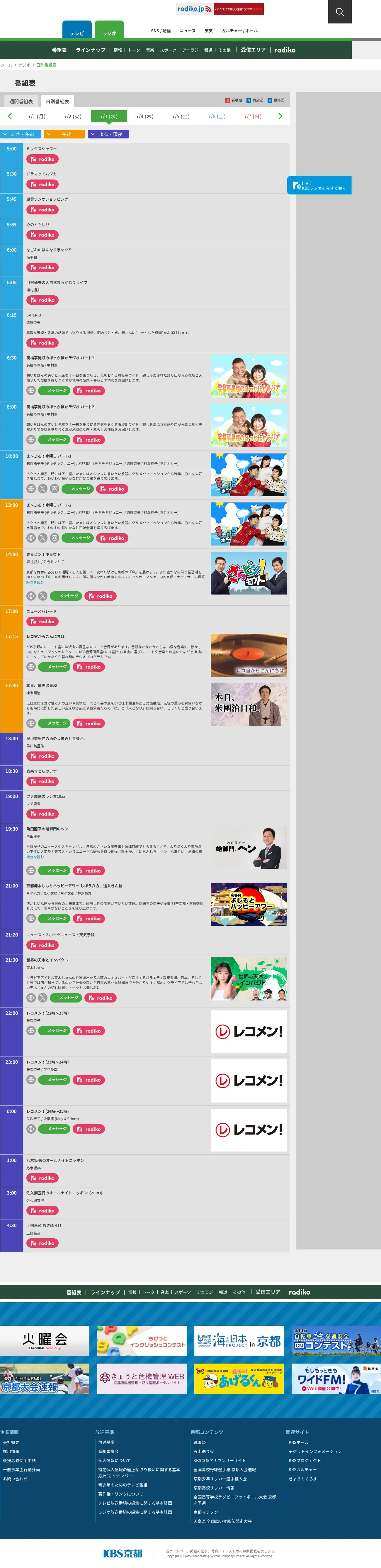This screenshot has width=381, height=1568.
Task: Select the 週間番組表 tab
Action: coord(21,102)
